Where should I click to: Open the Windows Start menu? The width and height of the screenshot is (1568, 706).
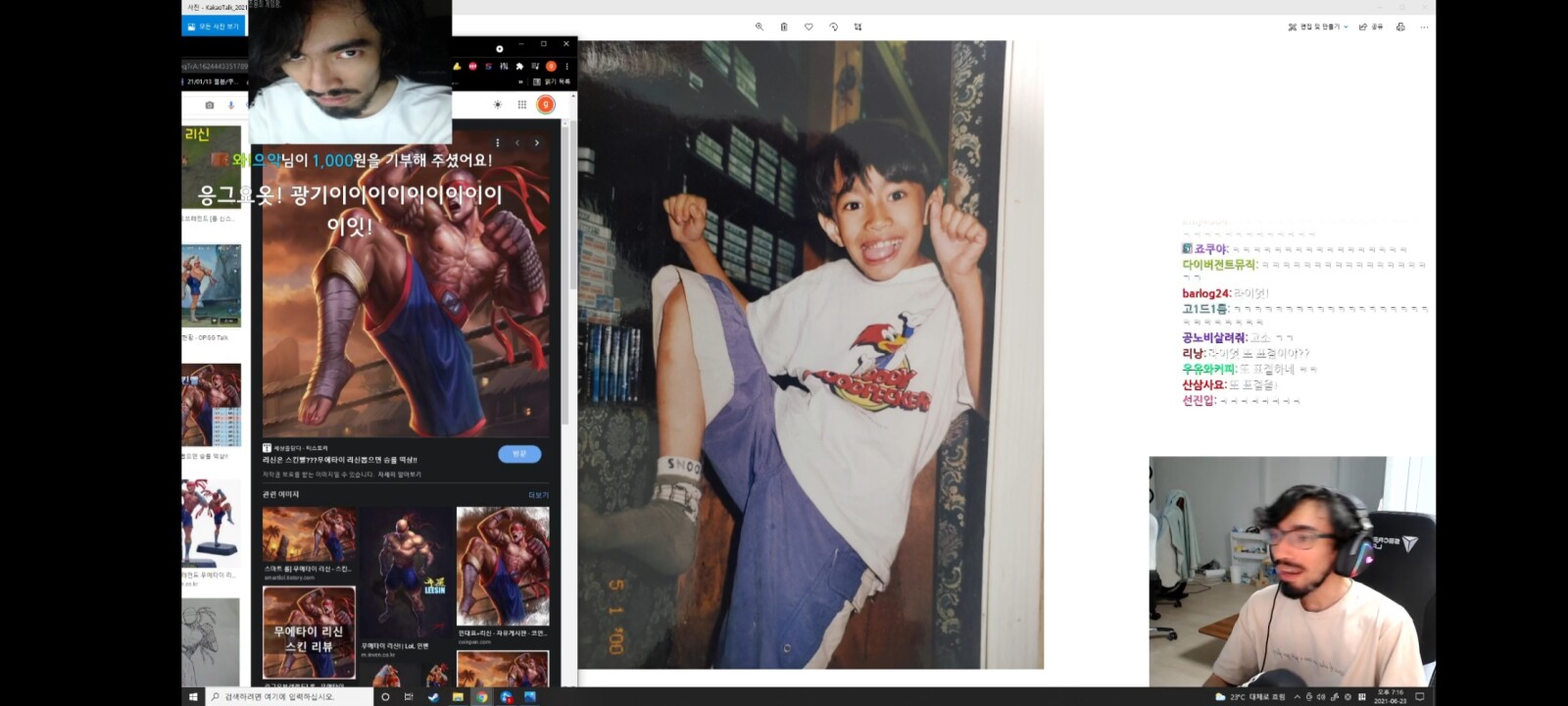pos(193,696)
